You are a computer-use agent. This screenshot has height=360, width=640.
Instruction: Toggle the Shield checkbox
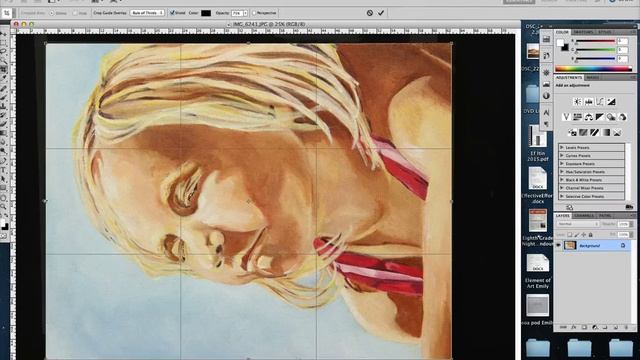pos(172,13)
